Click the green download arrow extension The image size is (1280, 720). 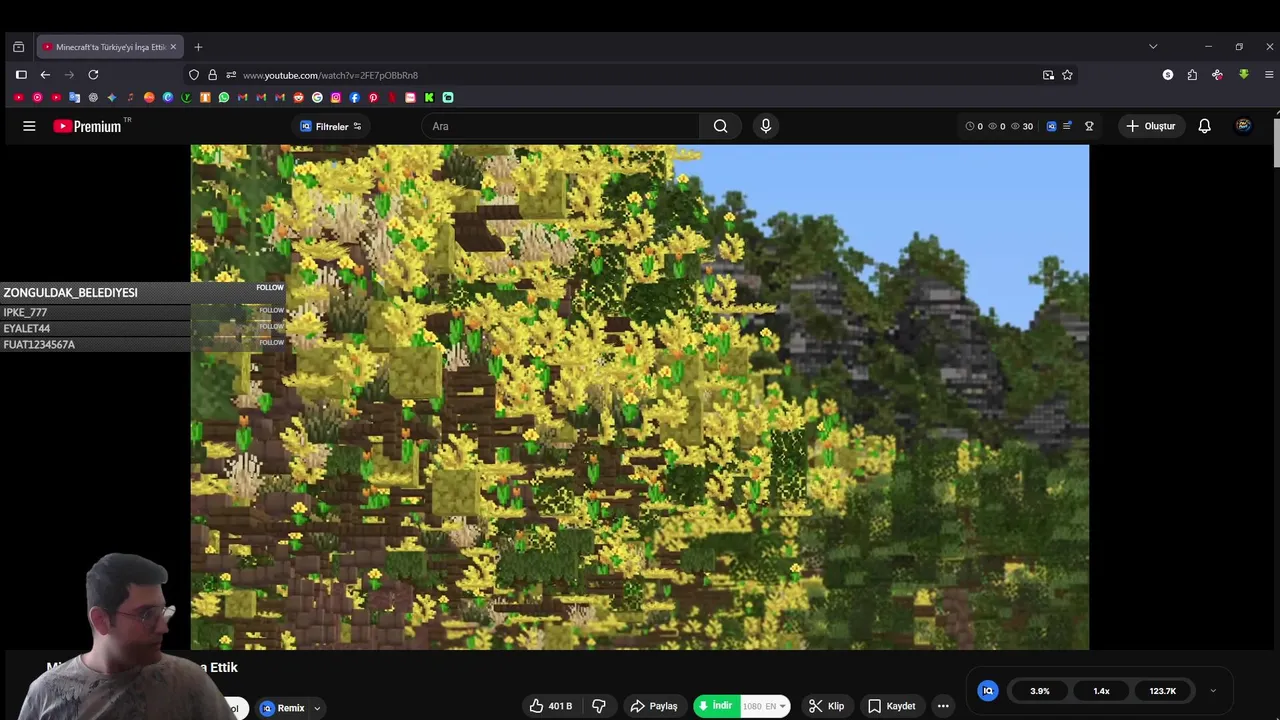click(1243, 75)
